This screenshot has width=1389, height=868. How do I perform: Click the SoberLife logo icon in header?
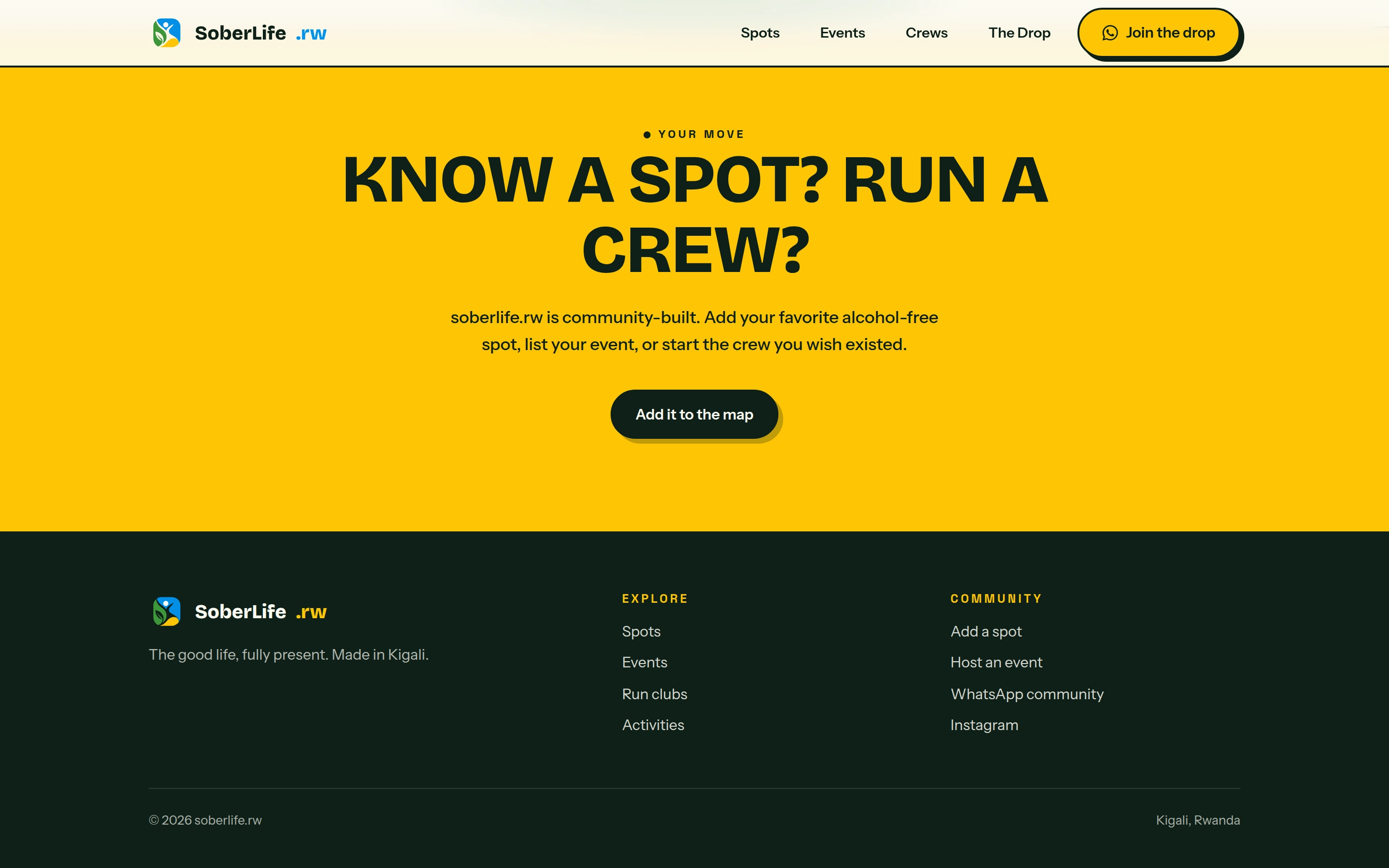pyautogui.click(x=167, y=33)
